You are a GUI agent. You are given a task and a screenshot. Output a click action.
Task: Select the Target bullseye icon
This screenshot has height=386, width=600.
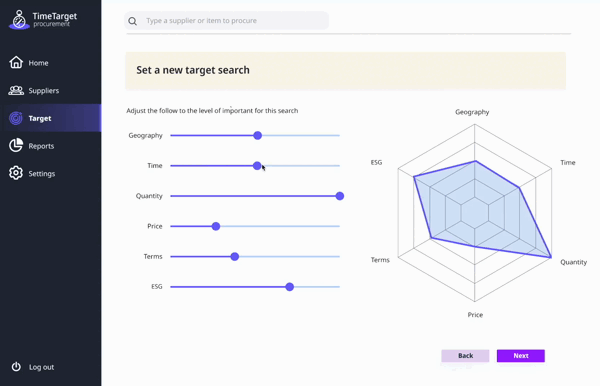coord(16,118)
